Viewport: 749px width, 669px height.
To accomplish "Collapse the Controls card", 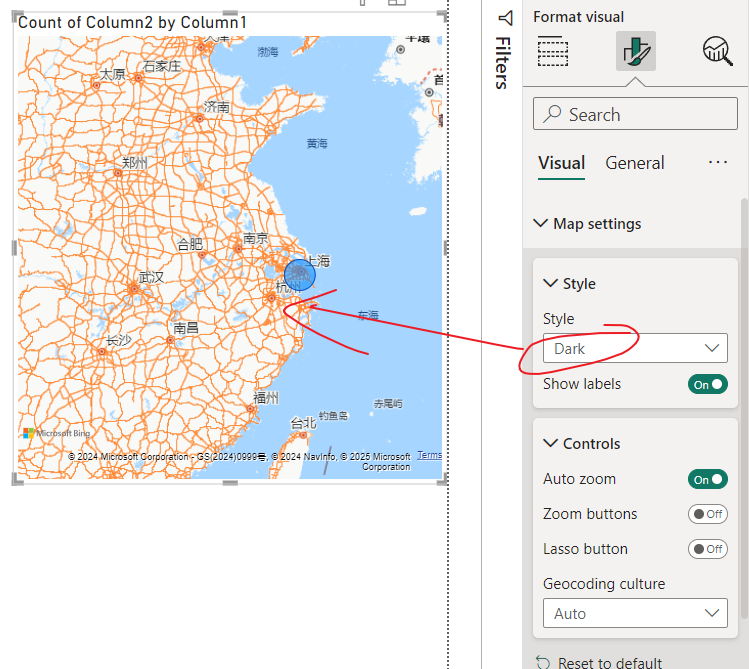I will (550, 443).
